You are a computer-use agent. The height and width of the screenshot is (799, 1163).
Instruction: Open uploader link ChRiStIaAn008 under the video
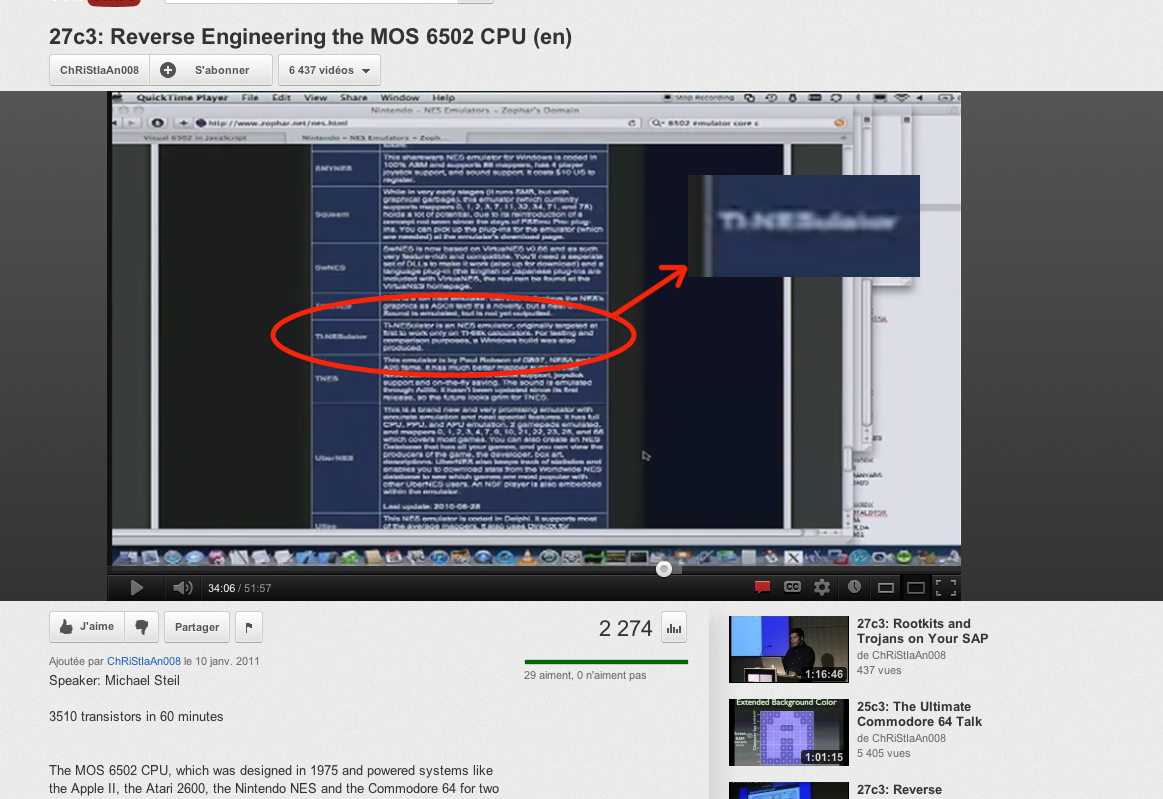coord(144,661)
